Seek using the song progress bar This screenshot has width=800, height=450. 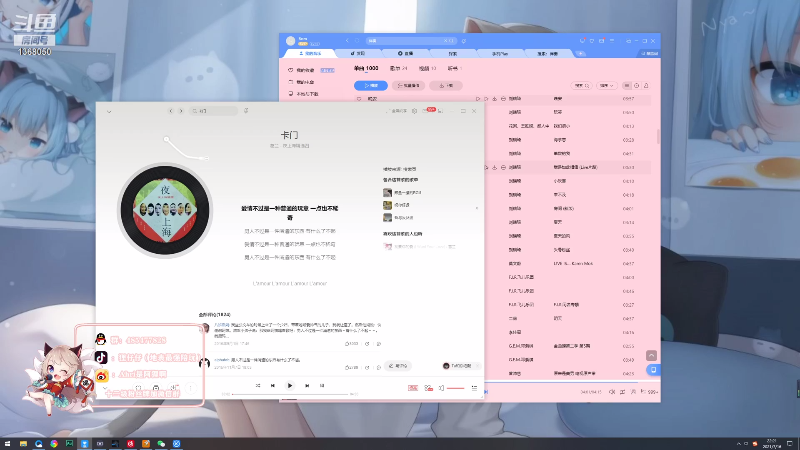(290, 394)
